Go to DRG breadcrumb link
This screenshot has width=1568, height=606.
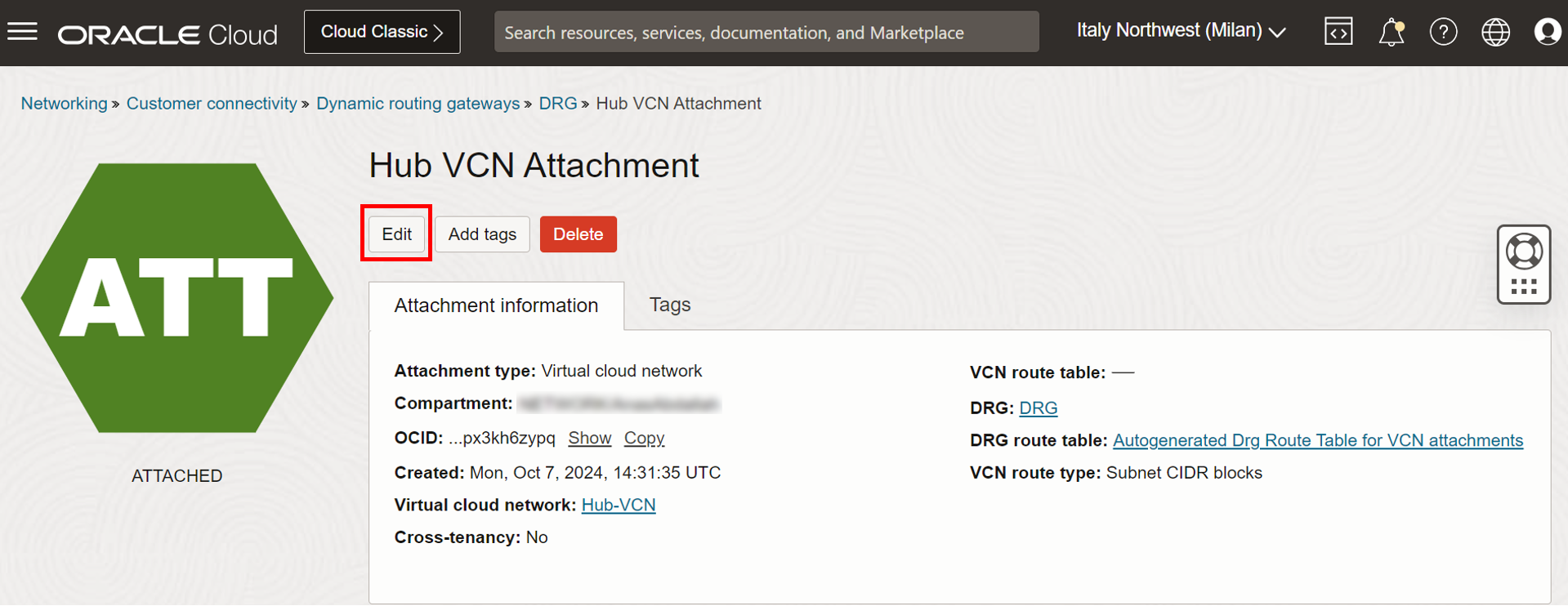coord(558,104)
